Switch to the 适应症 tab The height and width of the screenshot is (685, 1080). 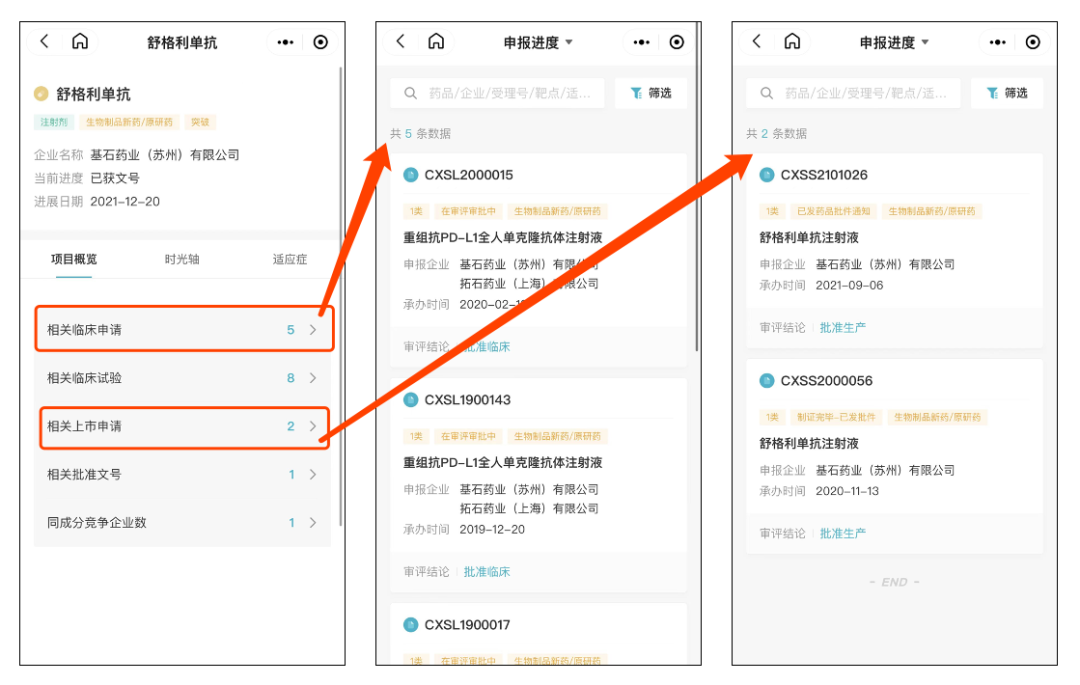point(289,259)
